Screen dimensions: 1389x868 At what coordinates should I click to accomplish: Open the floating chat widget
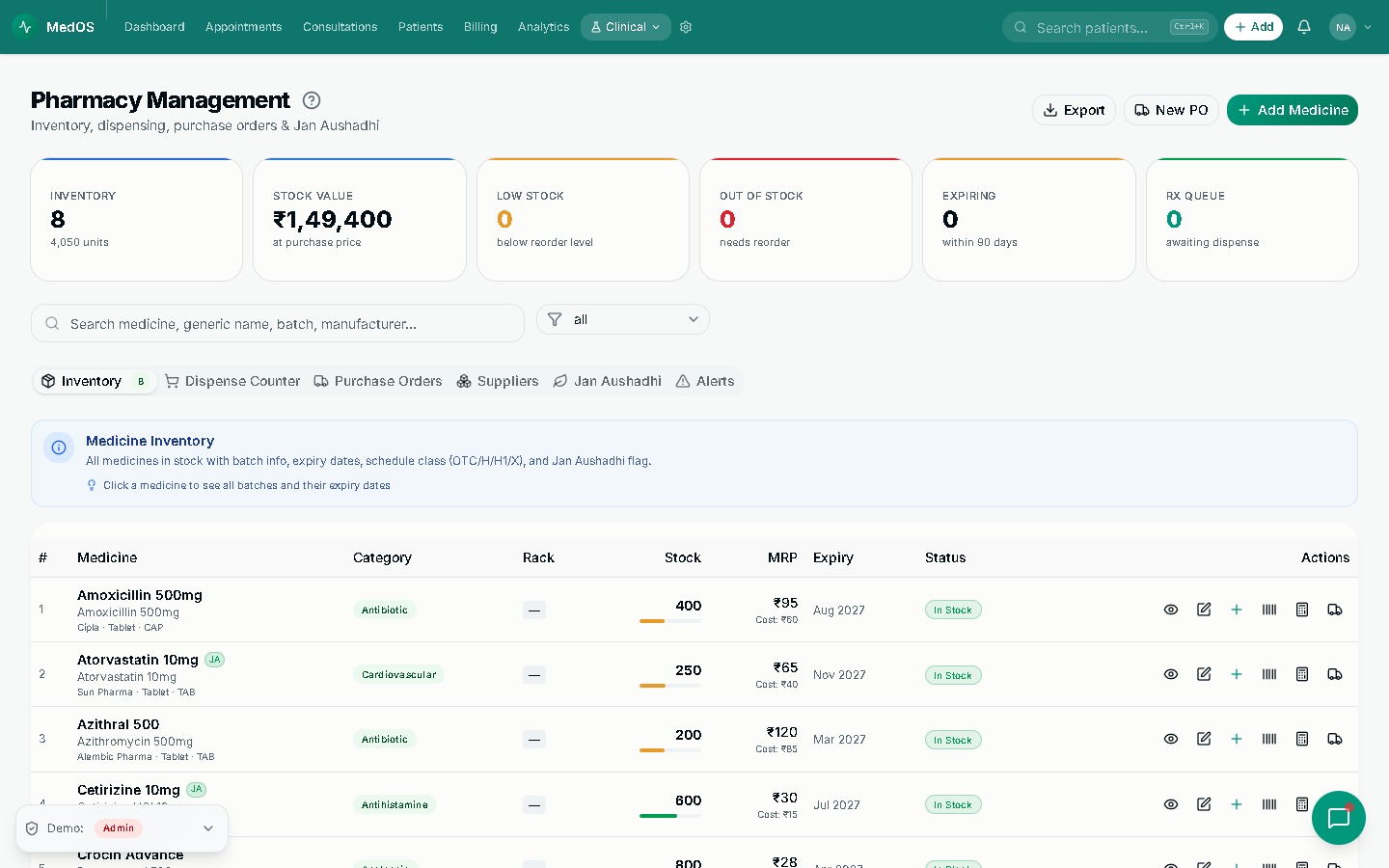1339,818
